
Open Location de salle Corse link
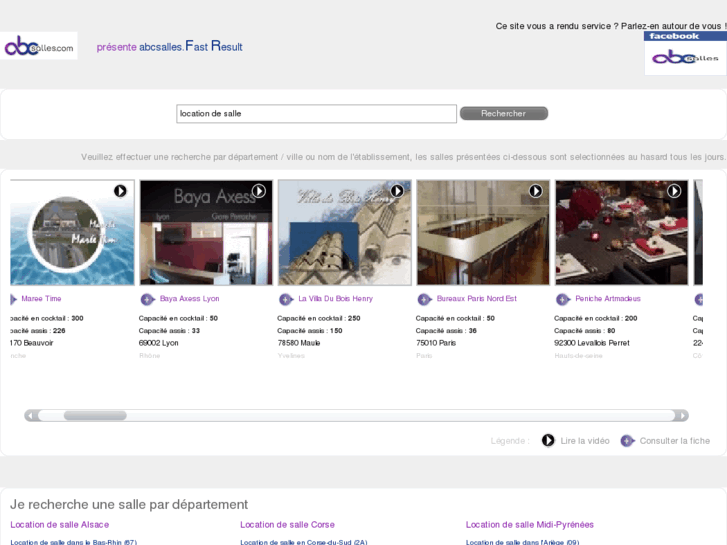point(287,525)
